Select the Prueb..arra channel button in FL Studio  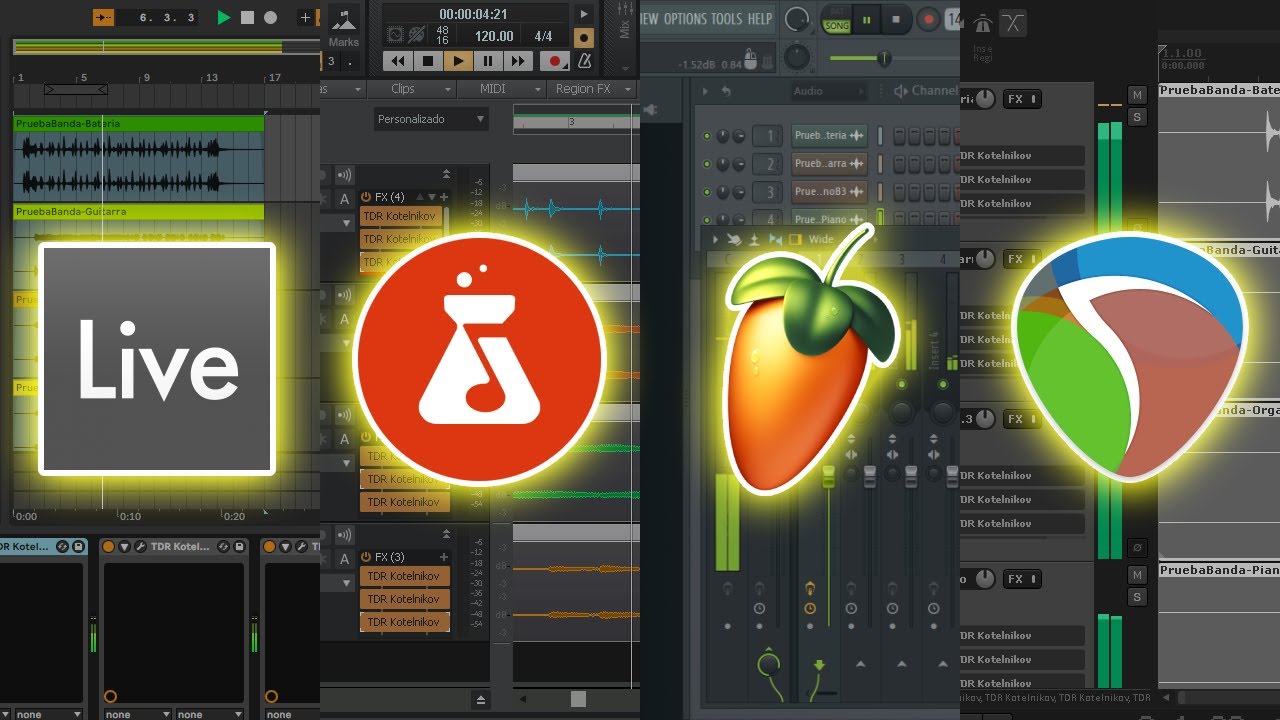(830, 164)
